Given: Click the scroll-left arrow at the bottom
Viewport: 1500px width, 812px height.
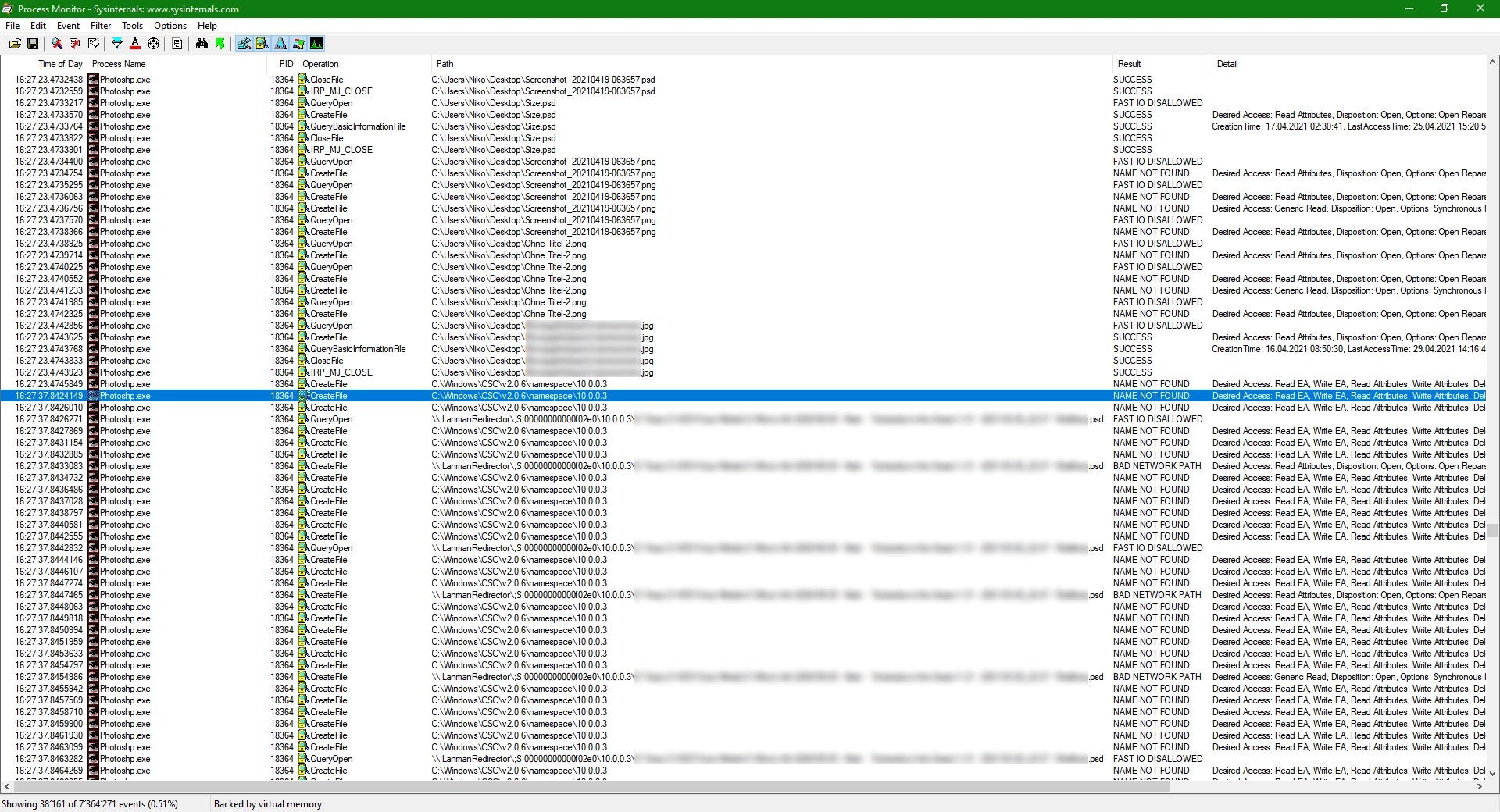Looking at the screenshot, I should tap(7, 786).
